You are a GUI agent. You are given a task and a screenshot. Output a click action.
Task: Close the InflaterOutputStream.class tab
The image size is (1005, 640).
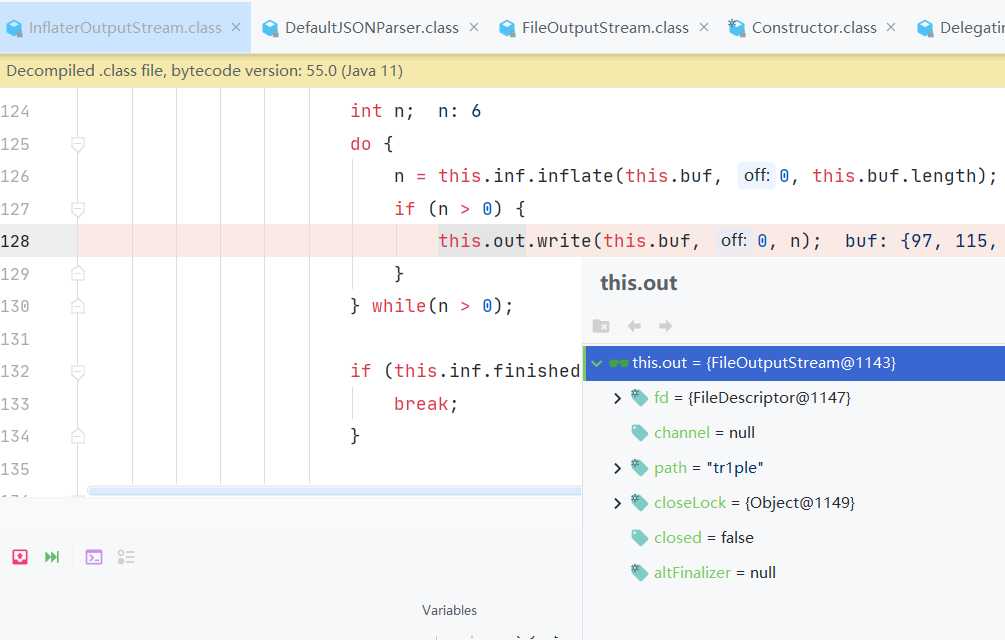236,27
